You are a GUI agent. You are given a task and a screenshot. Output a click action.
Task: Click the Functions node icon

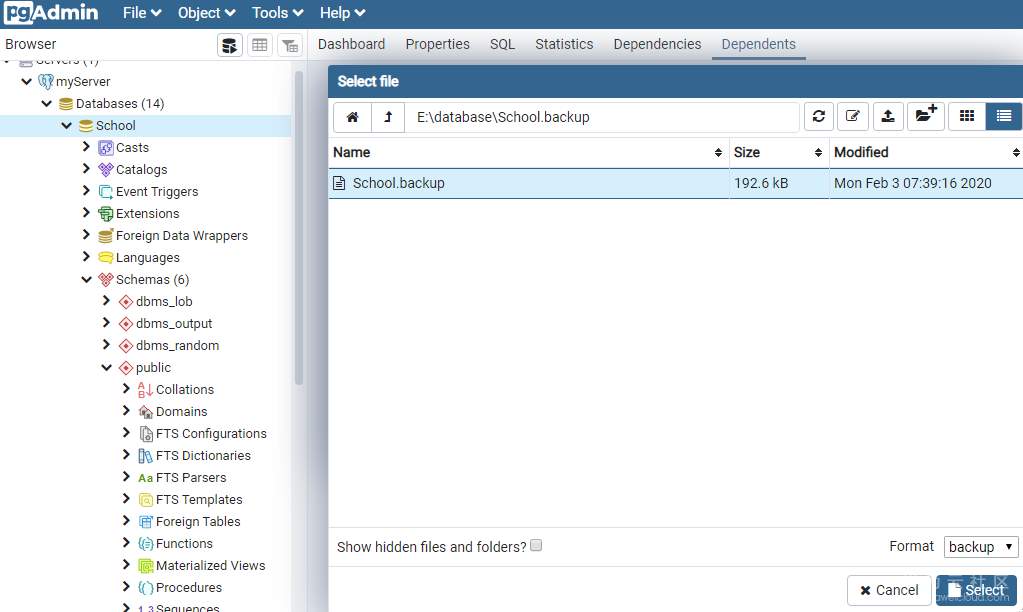(x=145, y=543)
